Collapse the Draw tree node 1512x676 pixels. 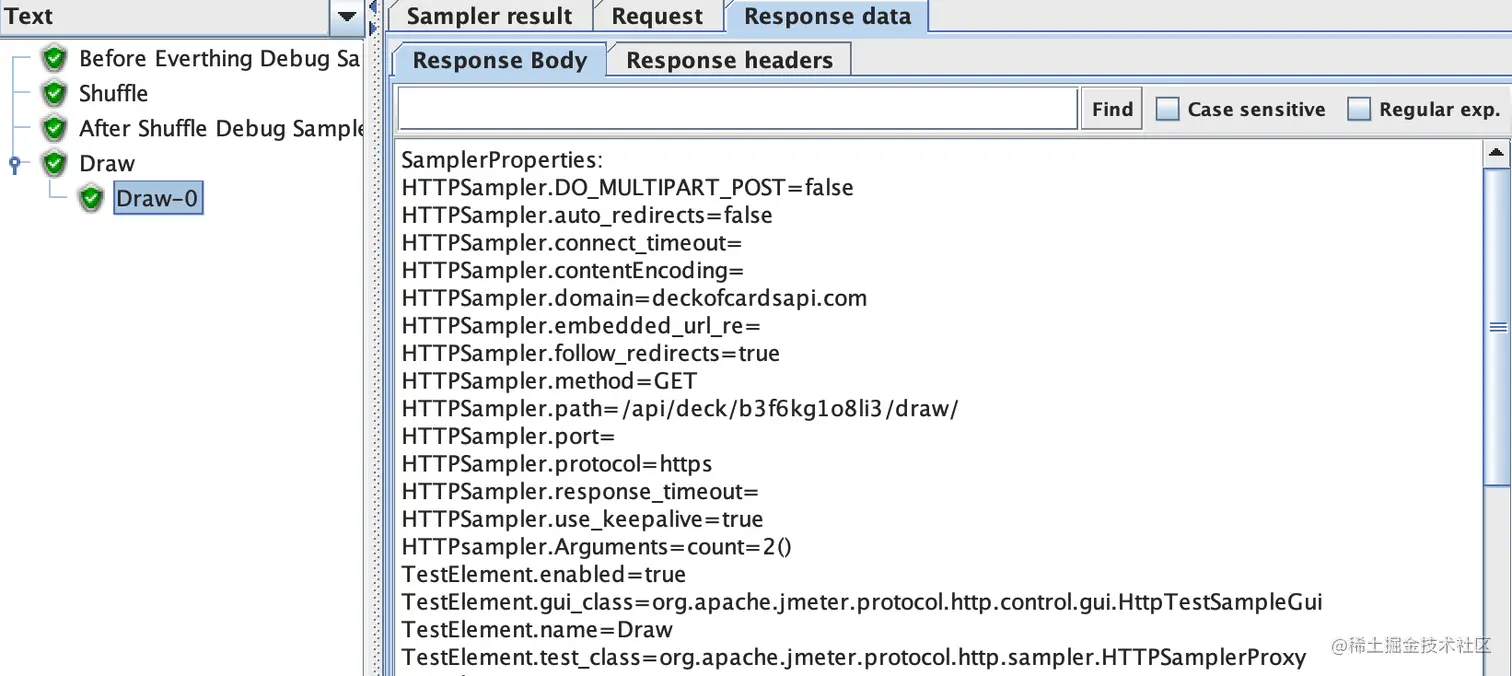pos(14,164)
